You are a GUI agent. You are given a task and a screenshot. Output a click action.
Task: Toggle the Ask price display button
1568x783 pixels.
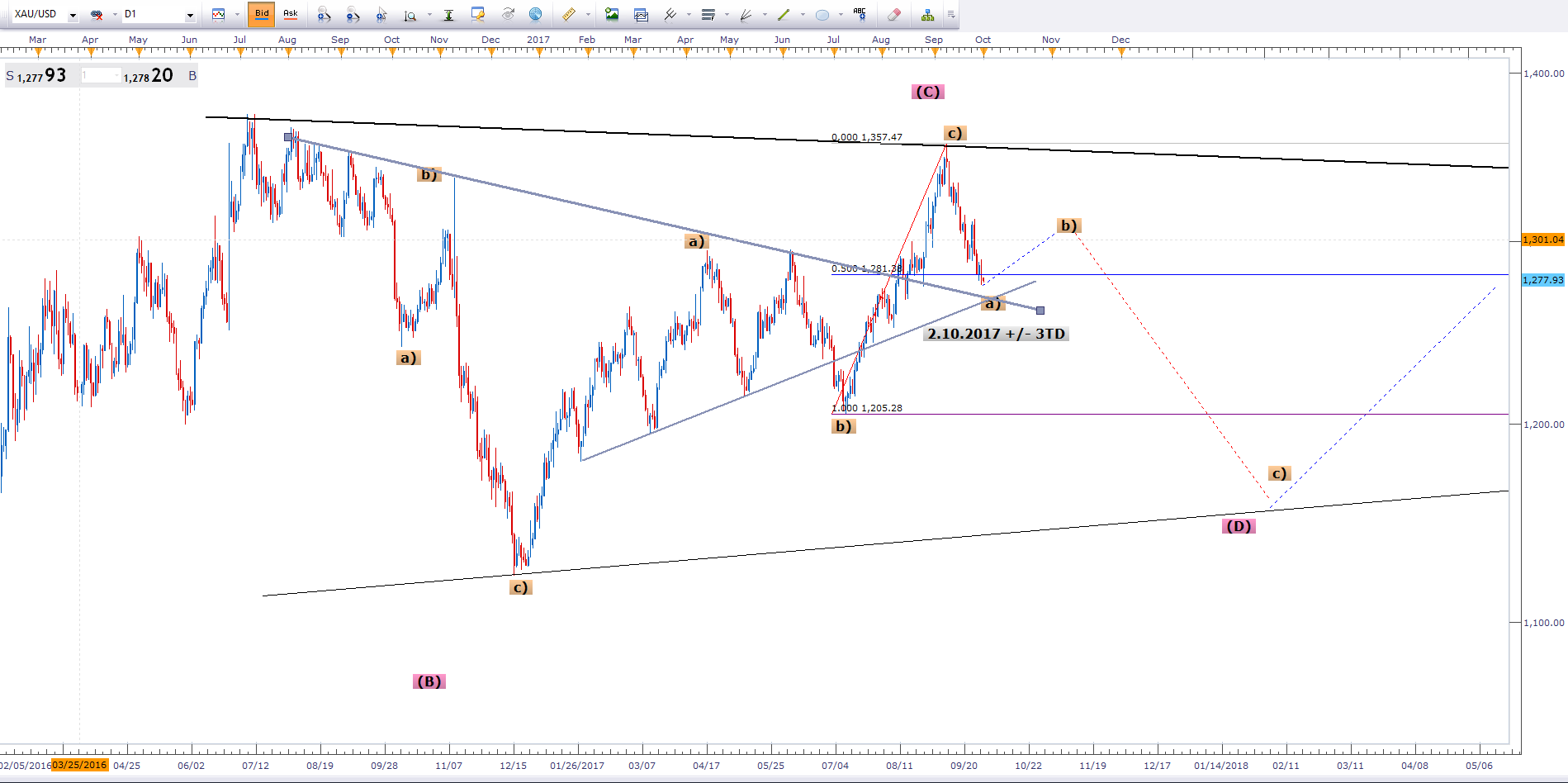(x=291, y=14)
